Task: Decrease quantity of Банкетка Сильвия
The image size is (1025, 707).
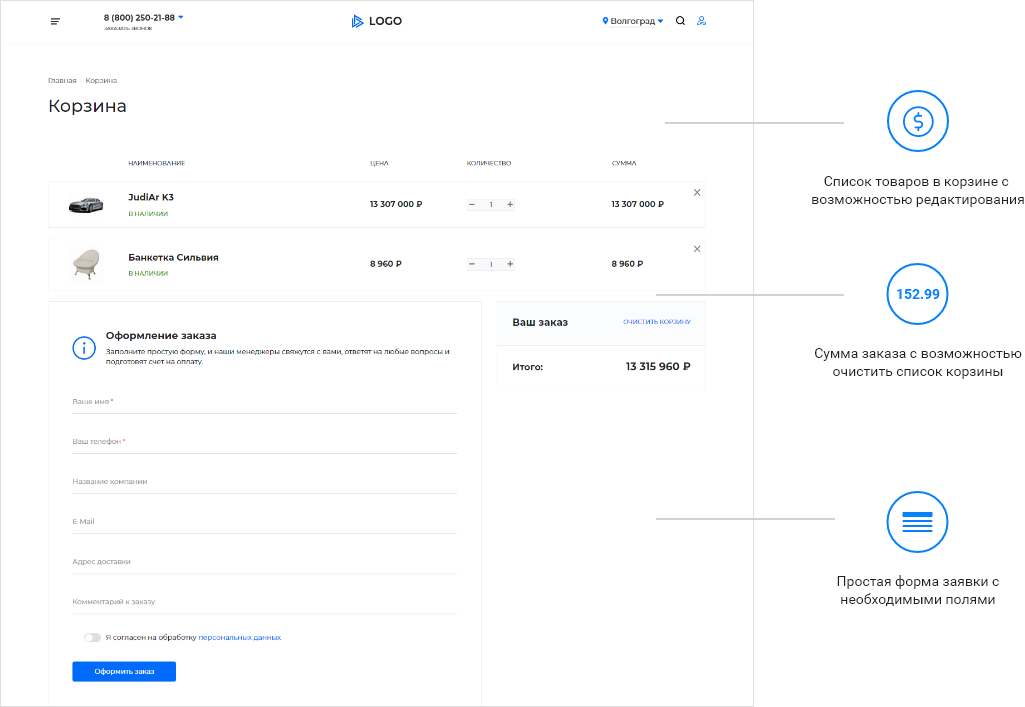Action: (471, 264)
